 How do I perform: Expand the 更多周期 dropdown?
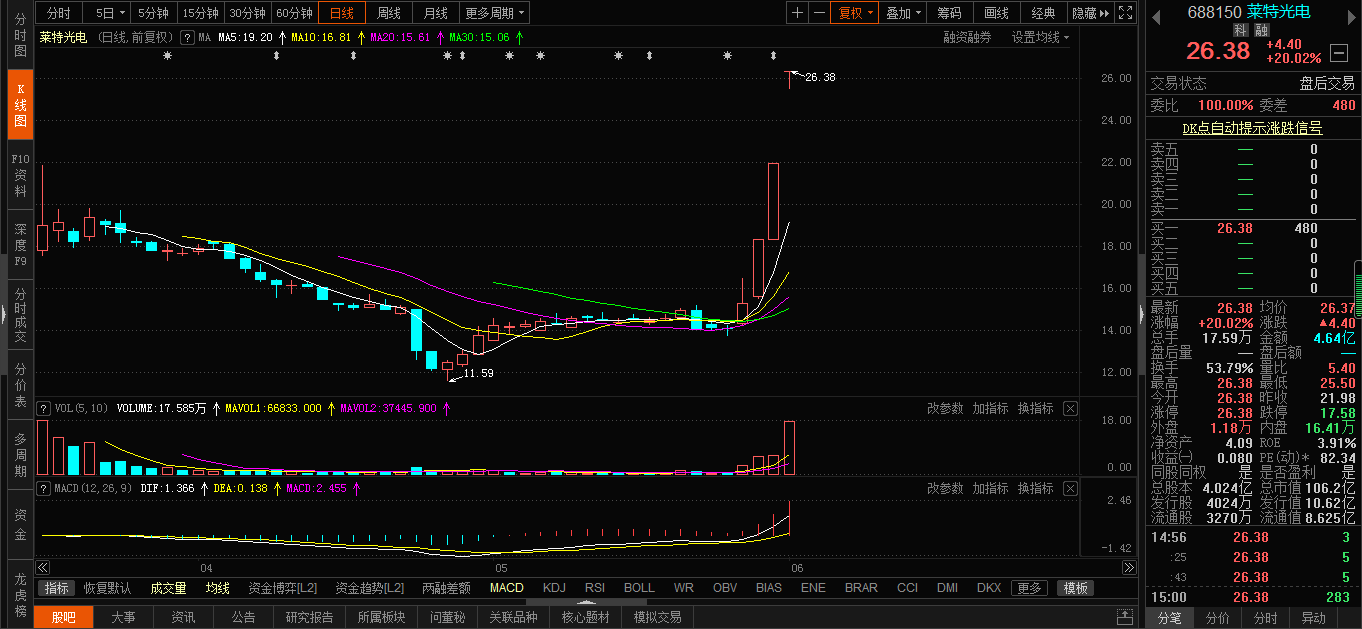click(495, 13)
